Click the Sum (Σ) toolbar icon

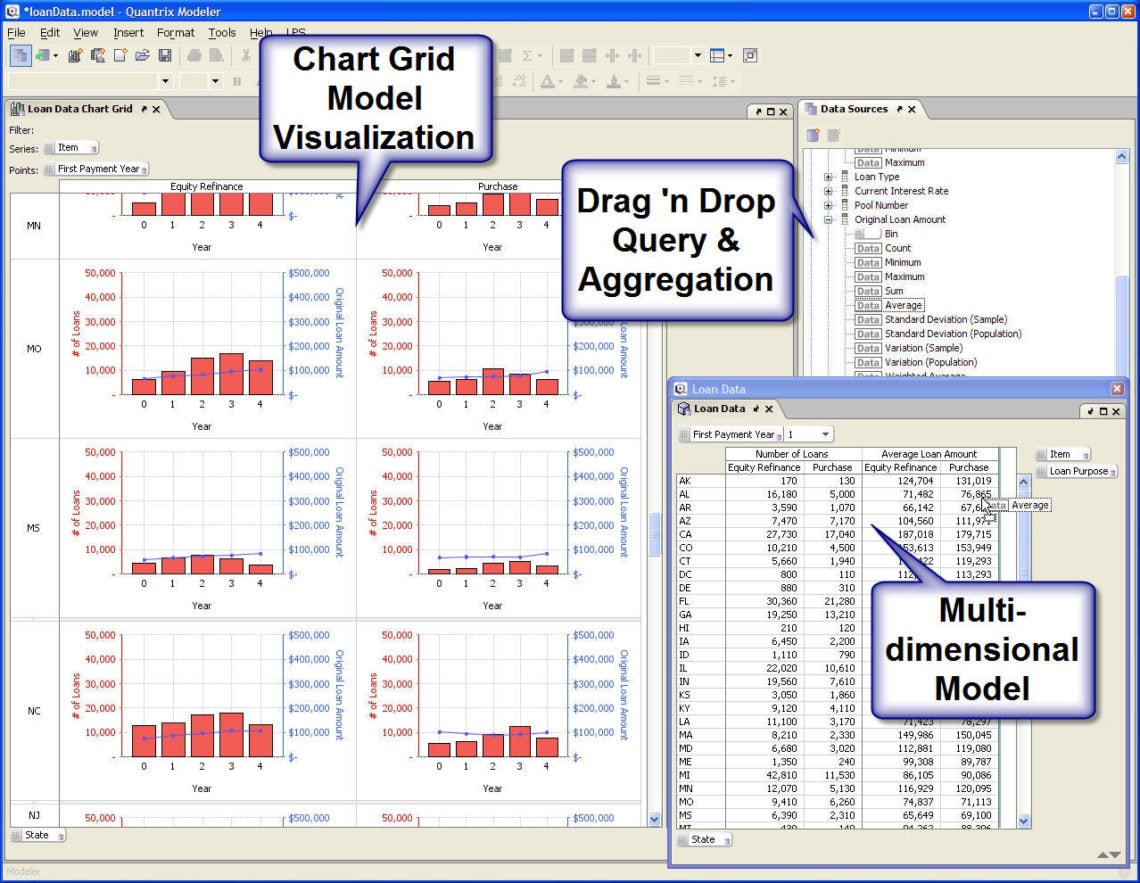coord(527,56)
